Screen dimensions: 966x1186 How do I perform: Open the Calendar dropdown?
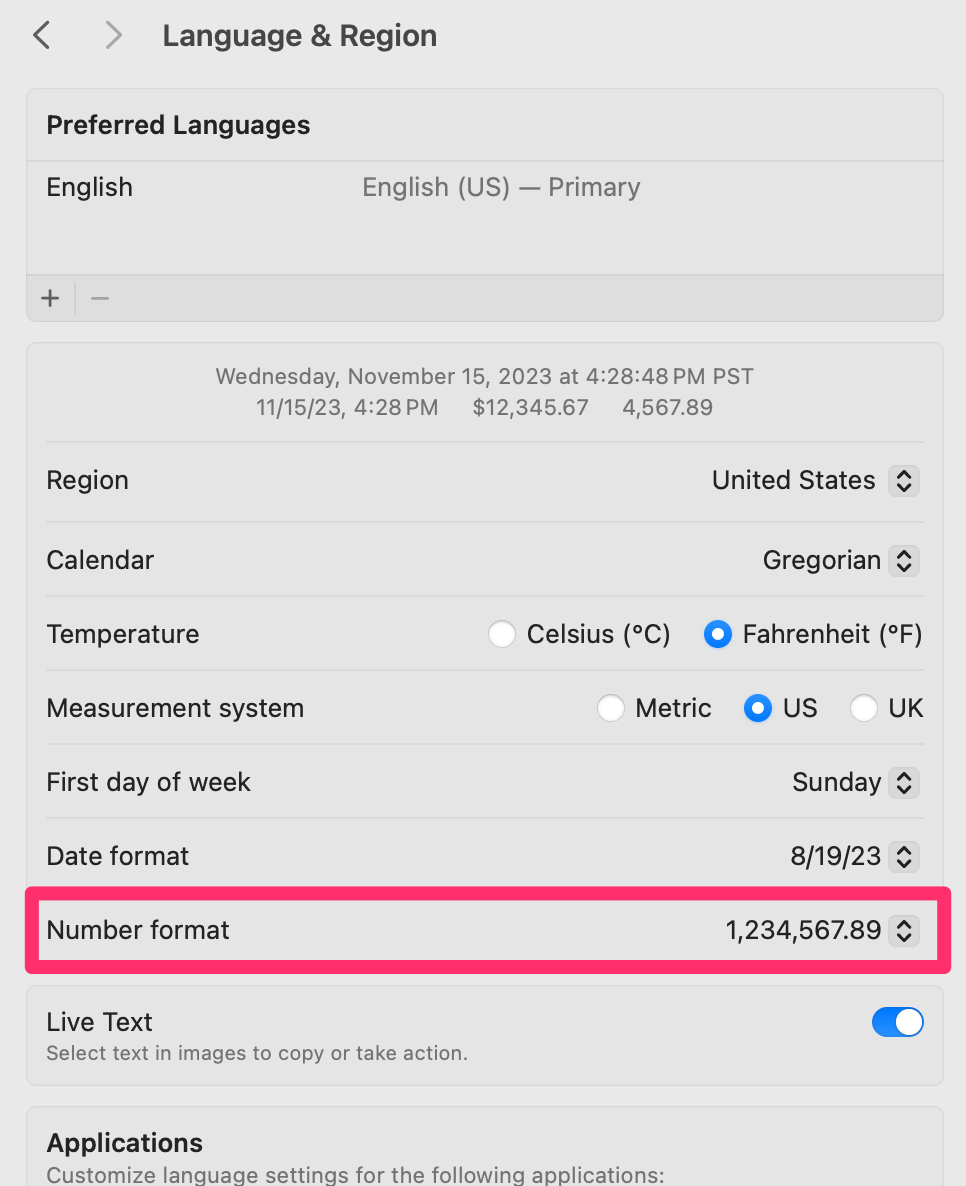pos(840,560)
